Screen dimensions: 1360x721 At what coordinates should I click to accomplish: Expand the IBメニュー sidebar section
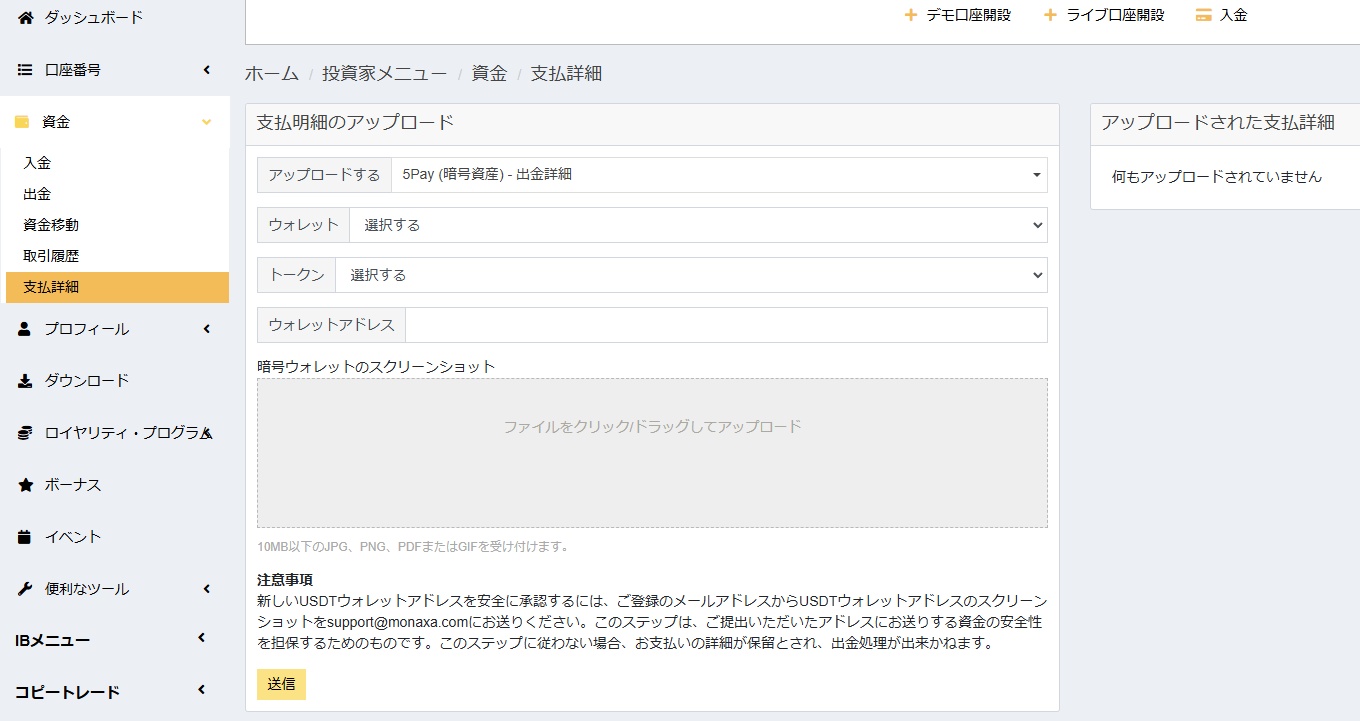(110, 640)
